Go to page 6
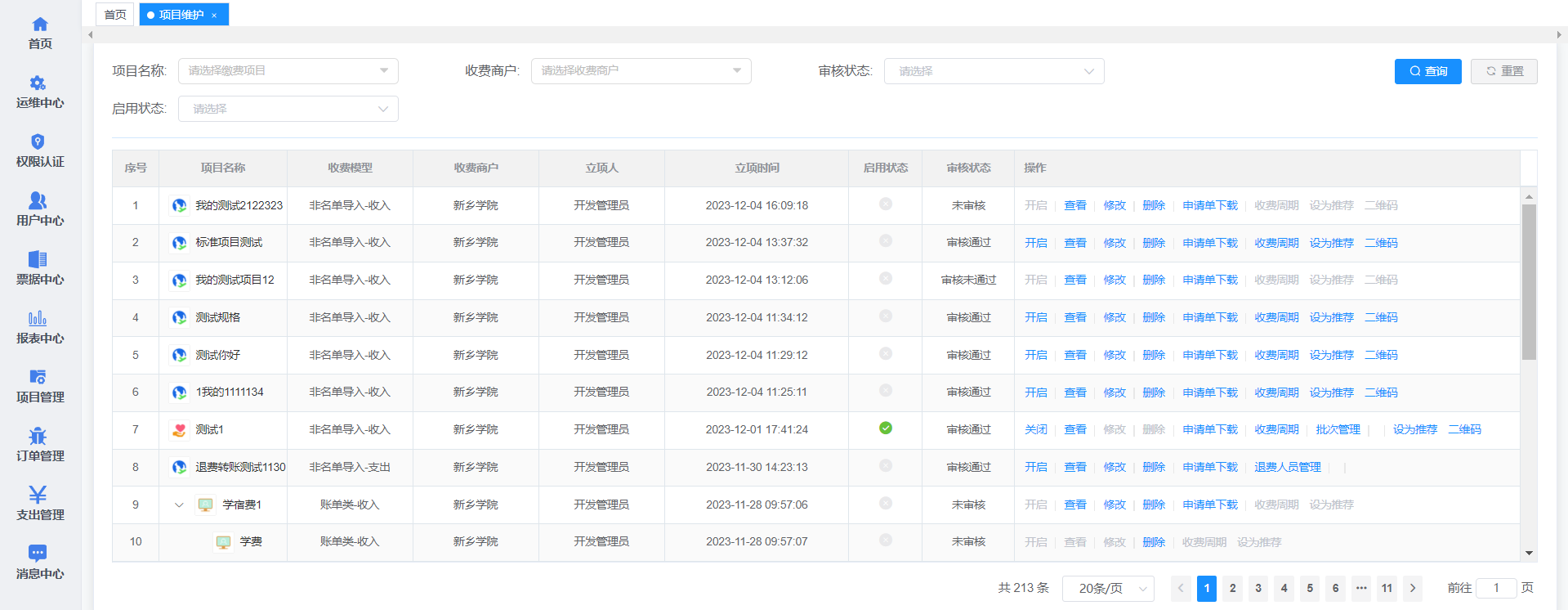 tap(1336, 588)
